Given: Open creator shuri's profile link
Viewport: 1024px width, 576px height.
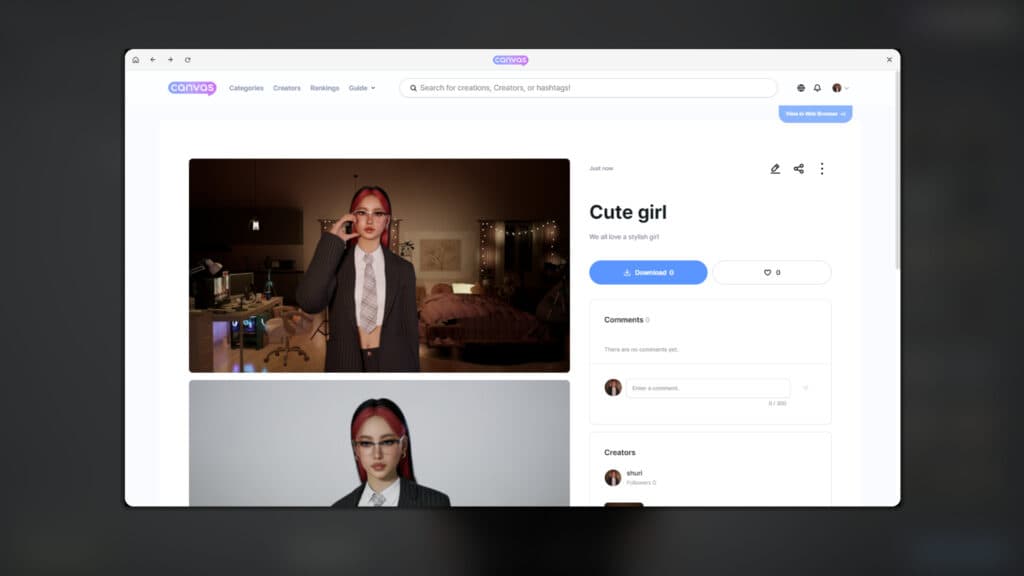Looking at the screenshot, I should pos(634,473).
